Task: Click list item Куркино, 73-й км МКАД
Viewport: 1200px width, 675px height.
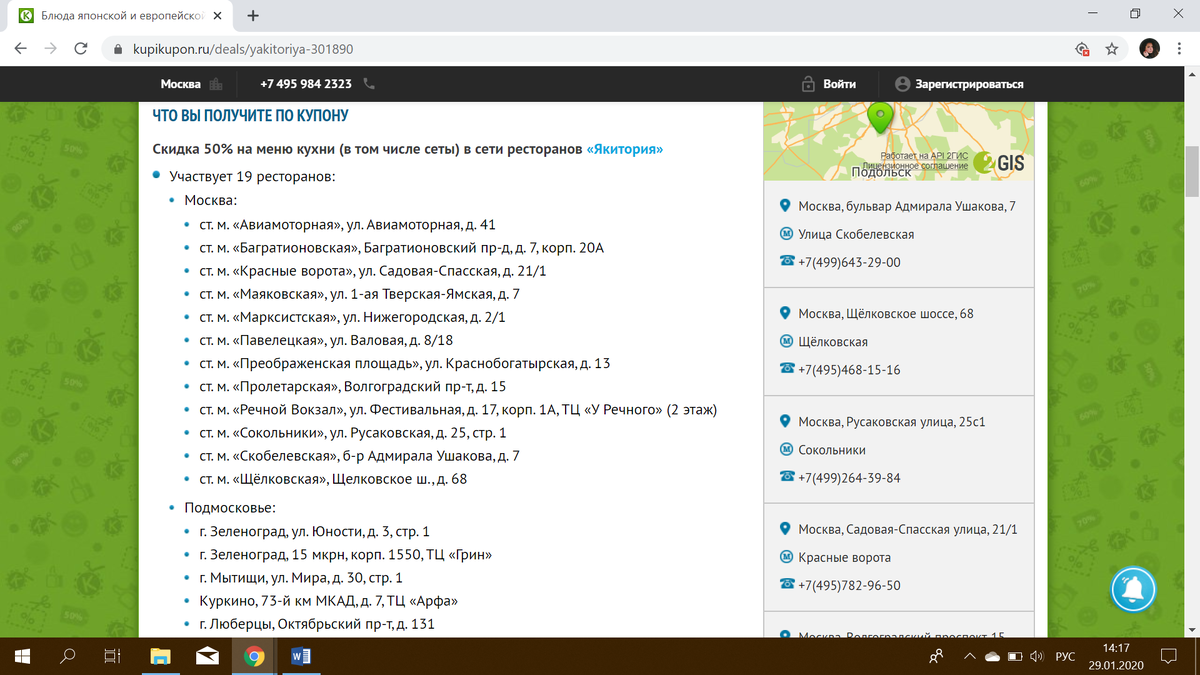Action: (329, 601)
